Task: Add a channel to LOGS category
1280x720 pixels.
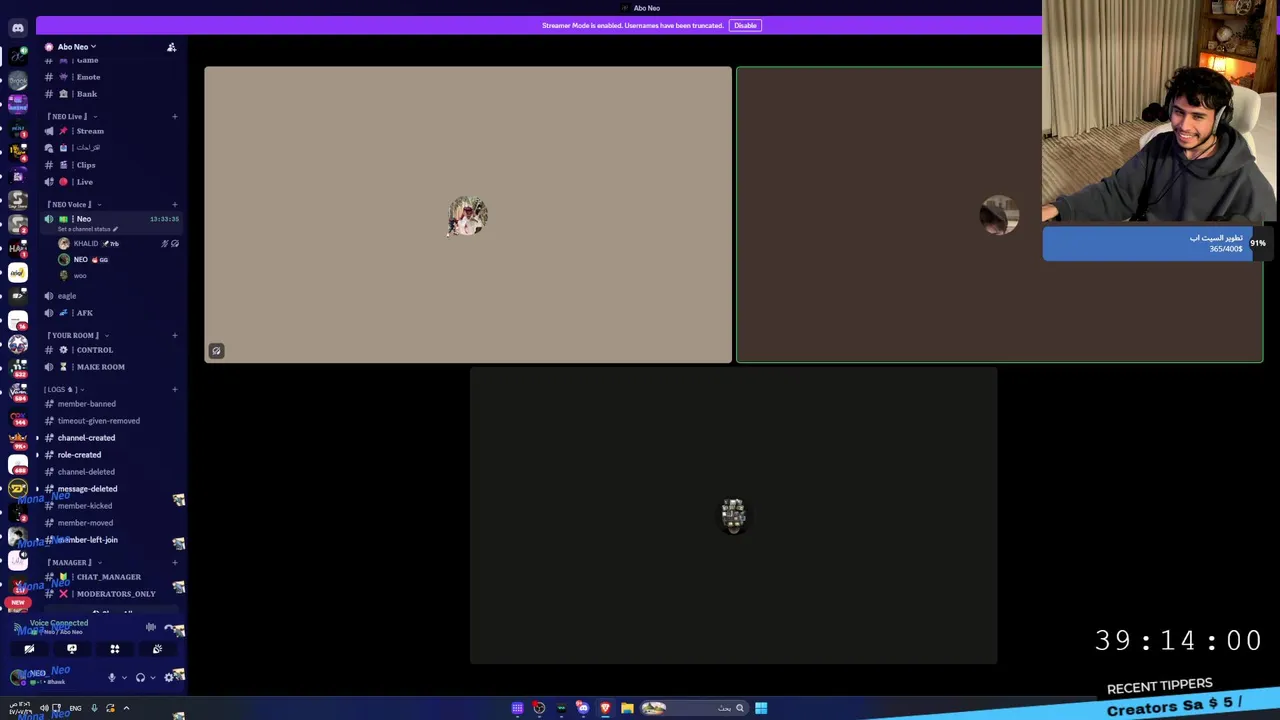Action: (x=175, y=390)
